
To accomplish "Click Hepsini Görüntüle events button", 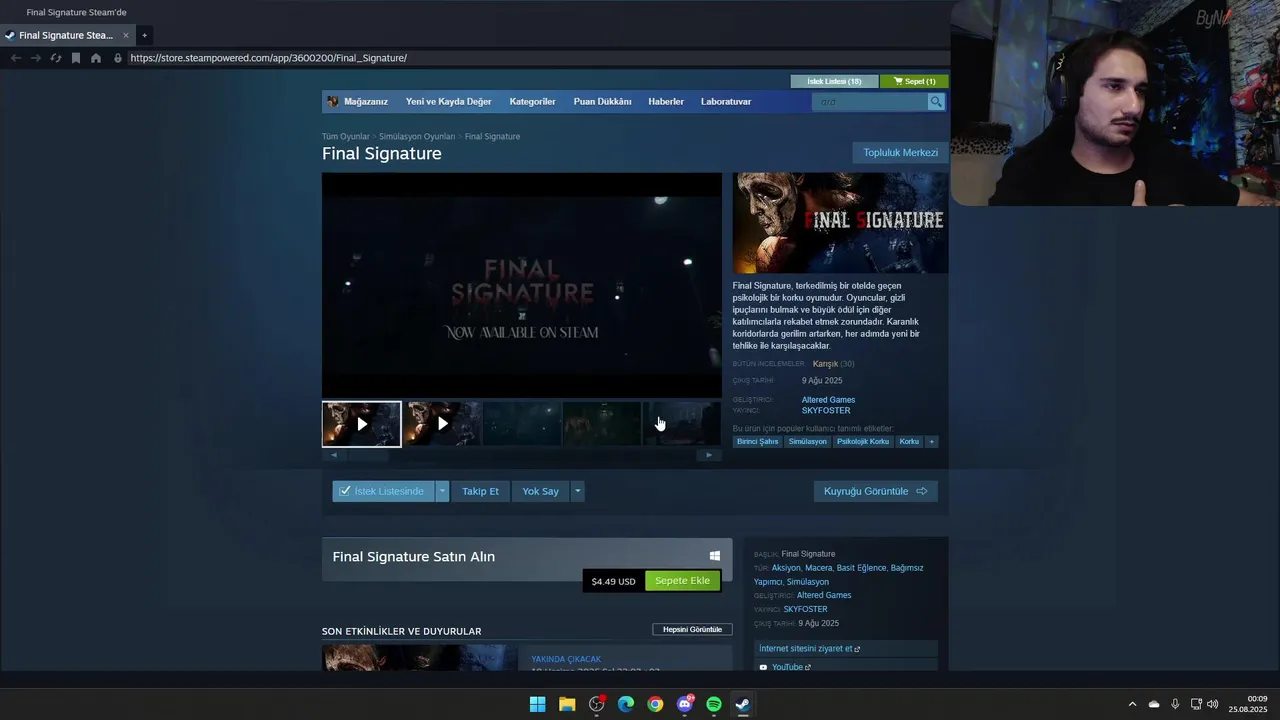I will click(x=692, y=629).
